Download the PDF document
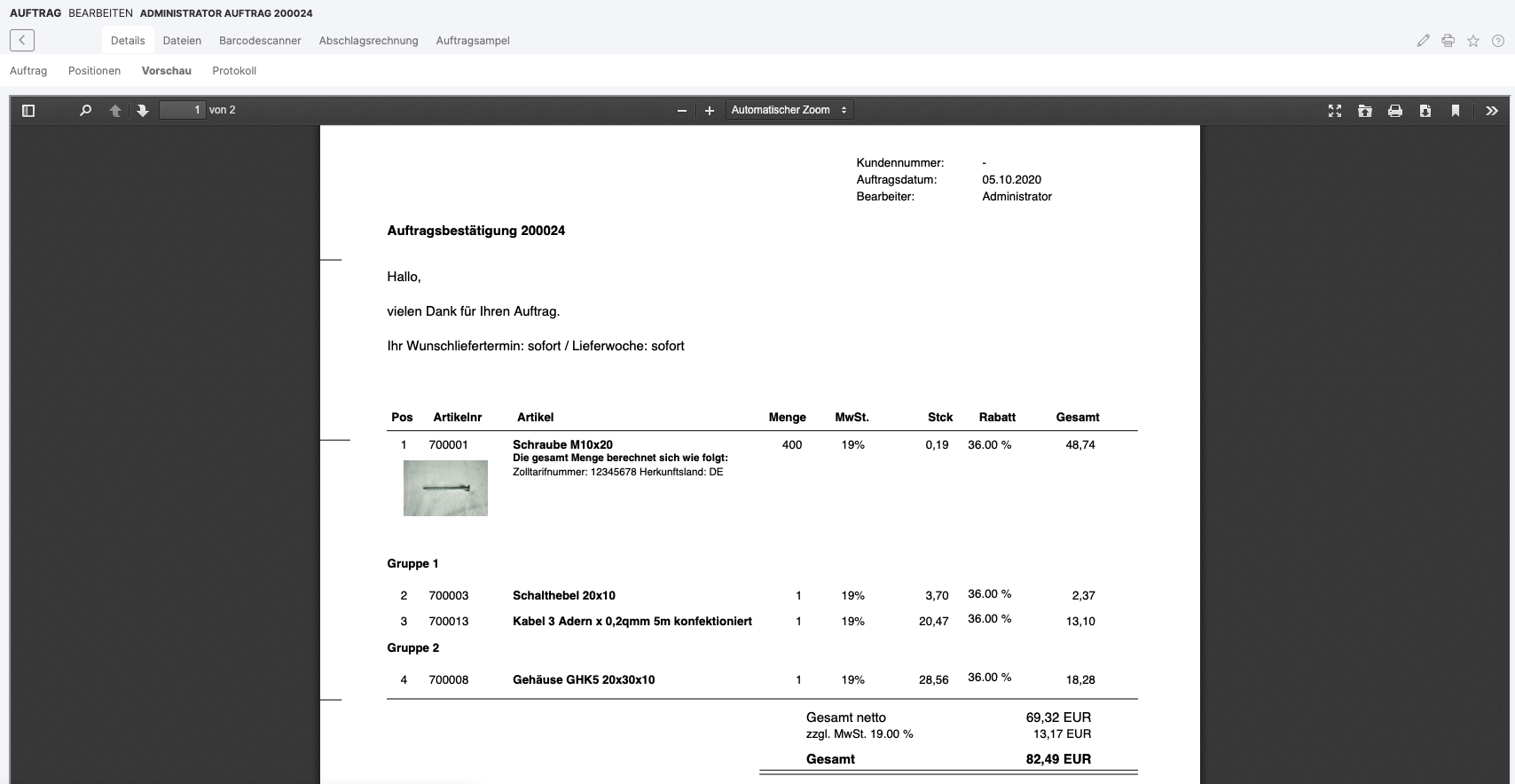The height and width of the screenshot is (784, 1515). coord(1425,111)
